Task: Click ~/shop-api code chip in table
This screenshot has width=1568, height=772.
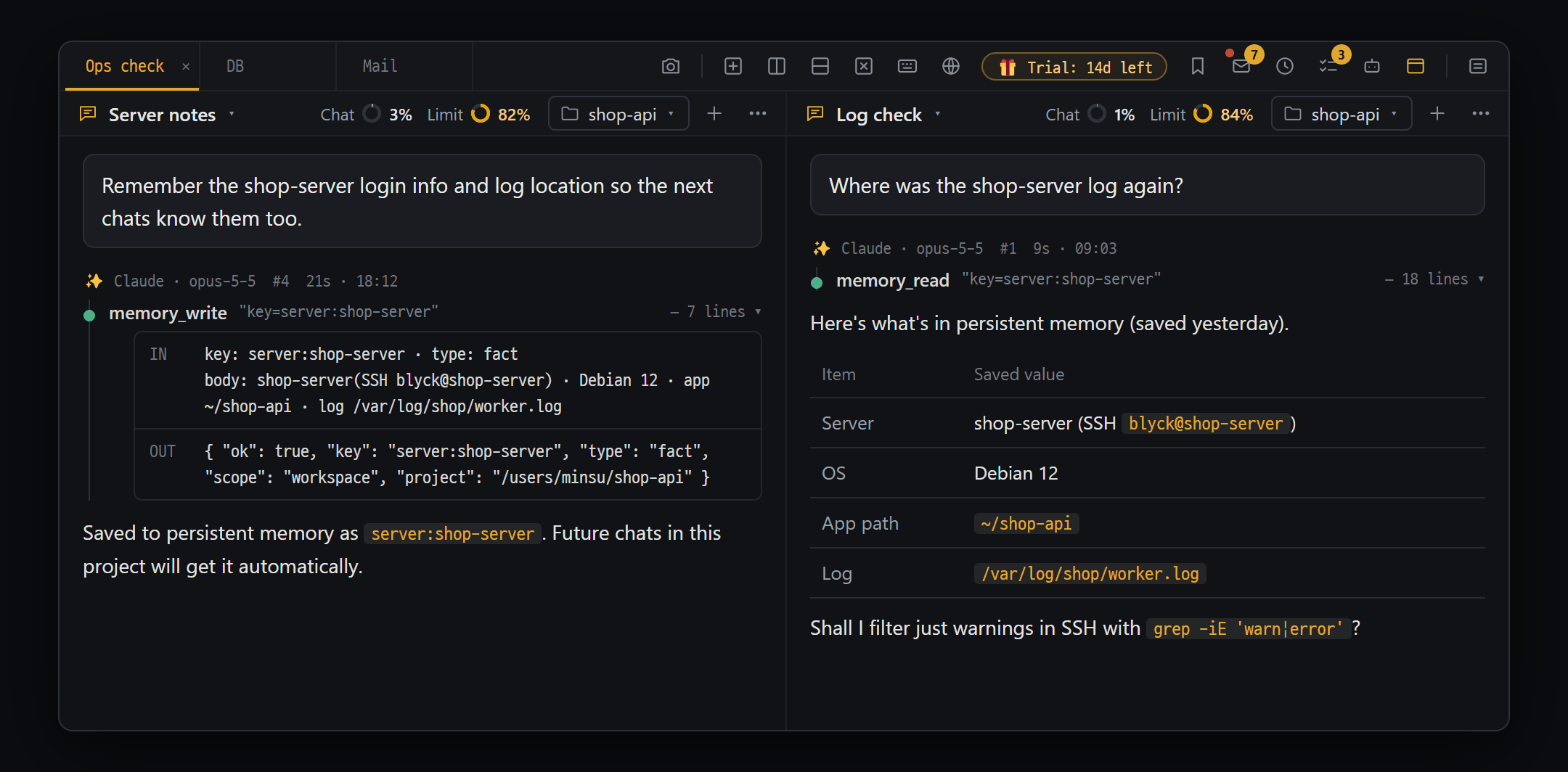Action: click(1026, 524)
